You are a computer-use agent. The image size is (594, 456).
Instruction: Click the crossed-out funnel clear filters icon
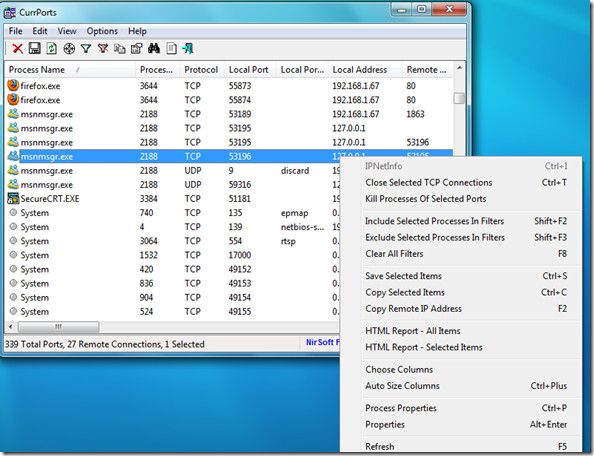point(103,48)
